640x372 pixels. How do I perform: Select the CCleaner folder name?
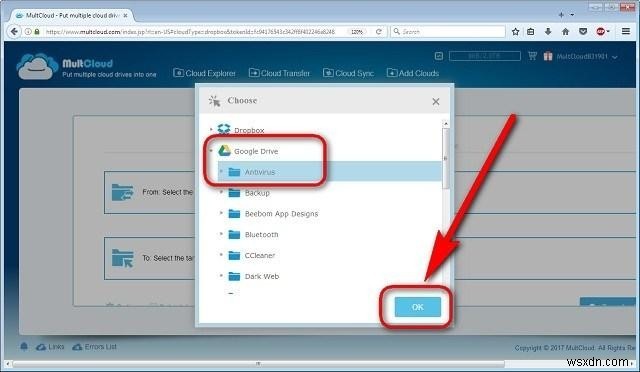coord(260,255)
